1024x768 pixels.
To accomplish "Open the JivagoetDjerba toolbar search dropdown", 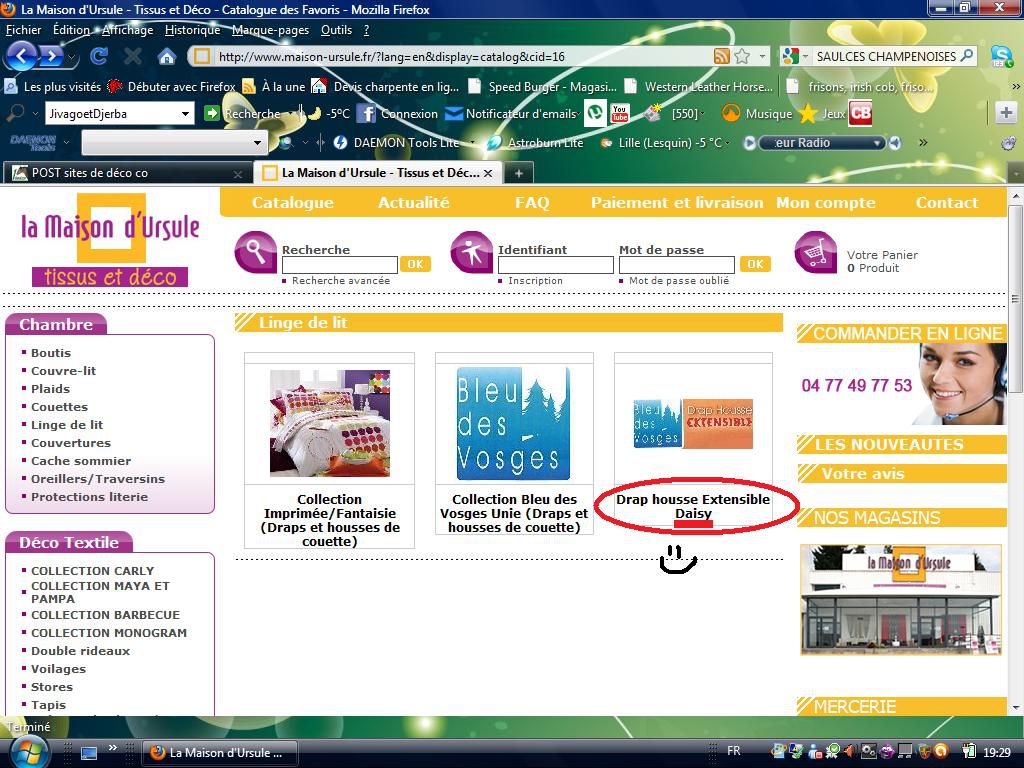I will (185, 114).
